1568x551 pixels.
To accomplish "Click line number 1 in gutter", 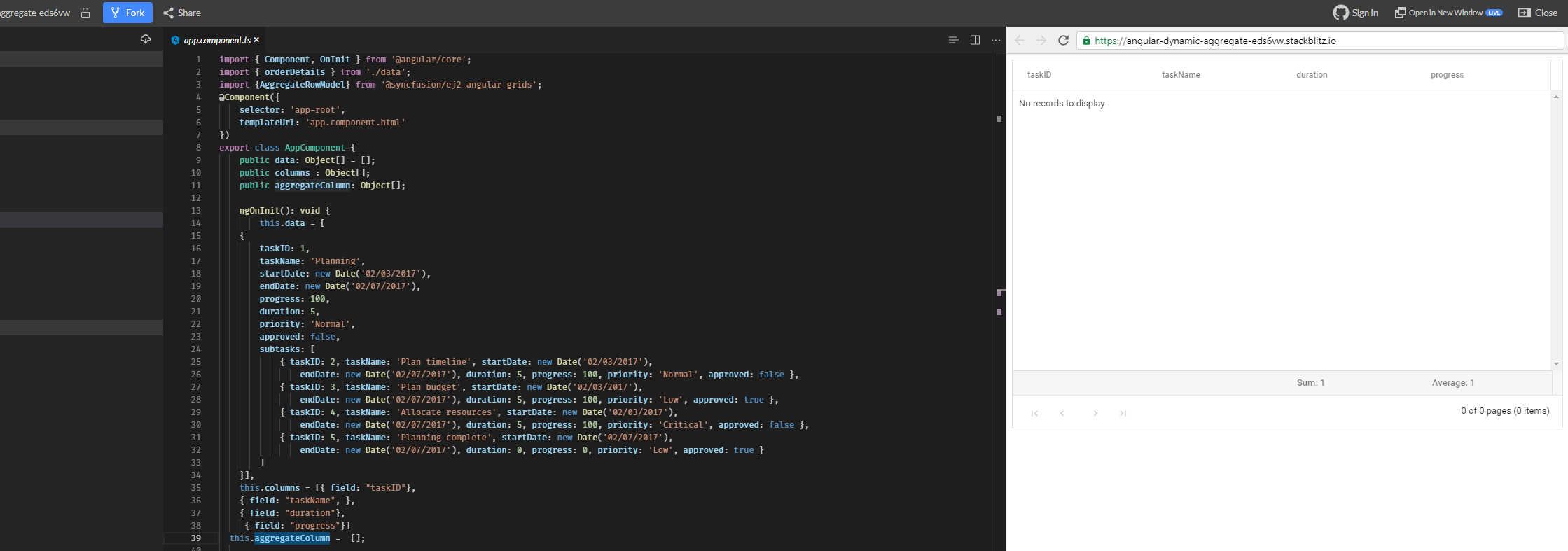I will (x=198, y=60).
